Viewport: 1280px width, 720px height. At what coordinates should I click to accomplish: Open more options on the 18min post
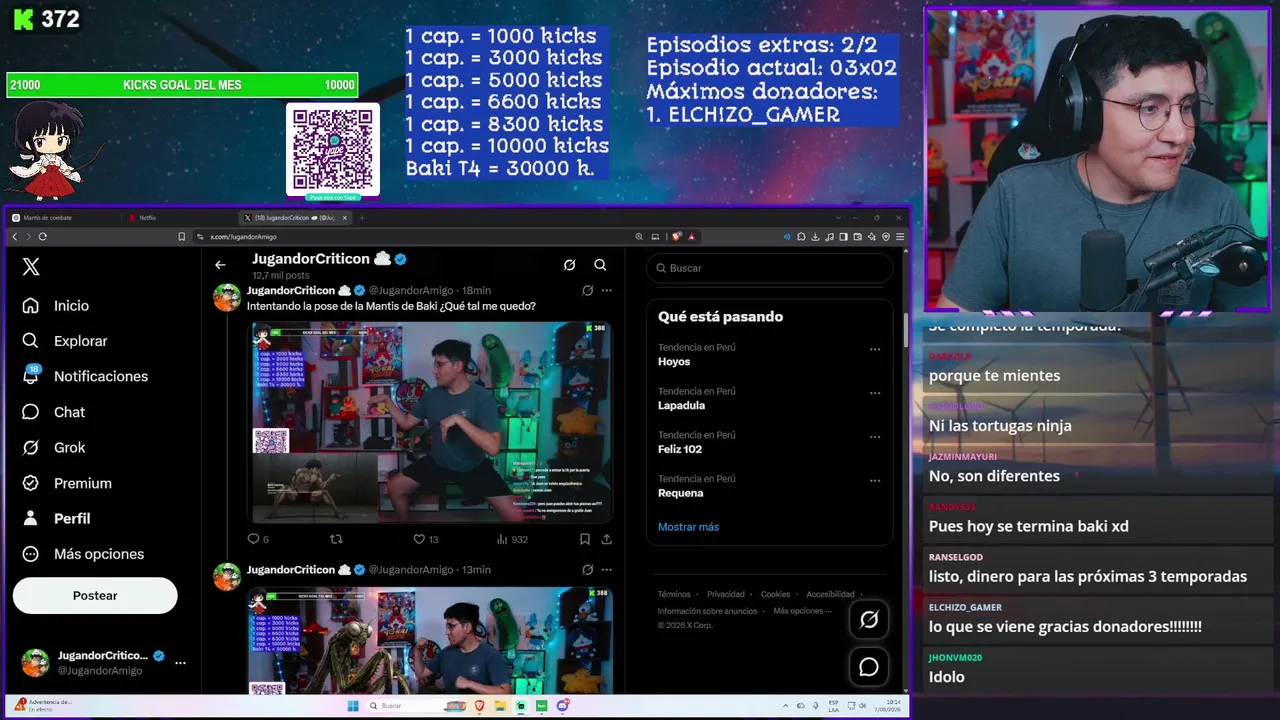(x=606, y=290)
